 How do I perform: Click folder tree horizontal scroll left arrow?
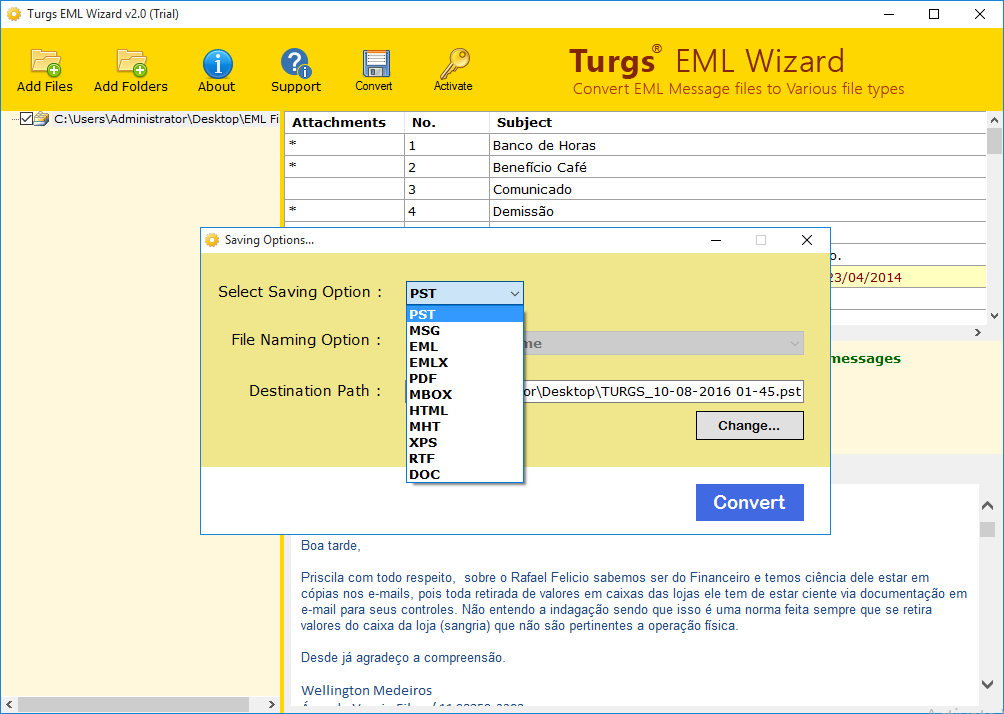click(9, 704)
